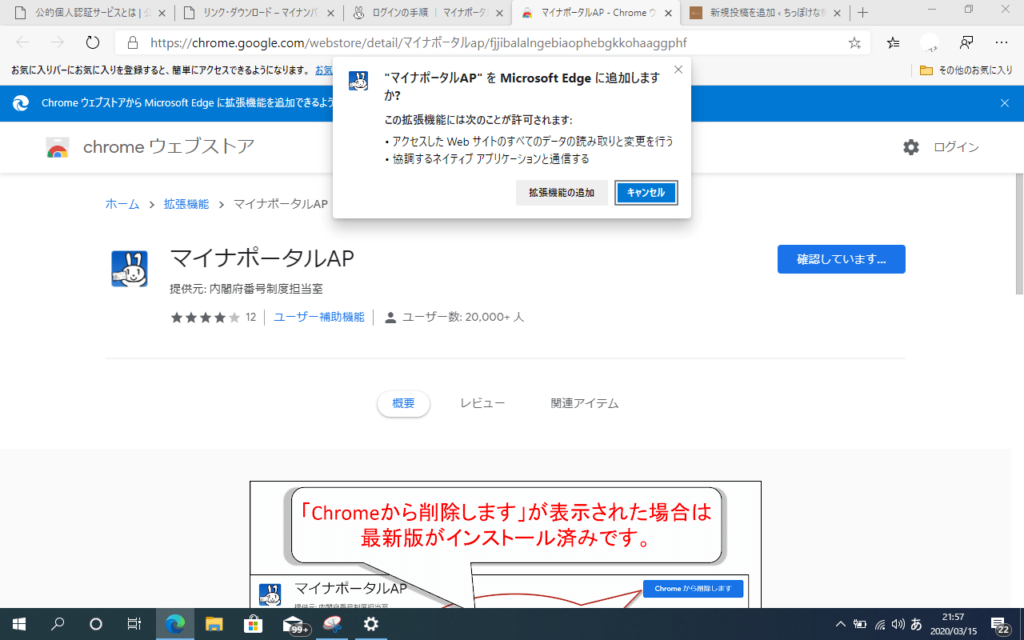This screenshot has width=1024, height=640.
Task: Click the browser Forward arrow
Action: [x=57, y=42]
